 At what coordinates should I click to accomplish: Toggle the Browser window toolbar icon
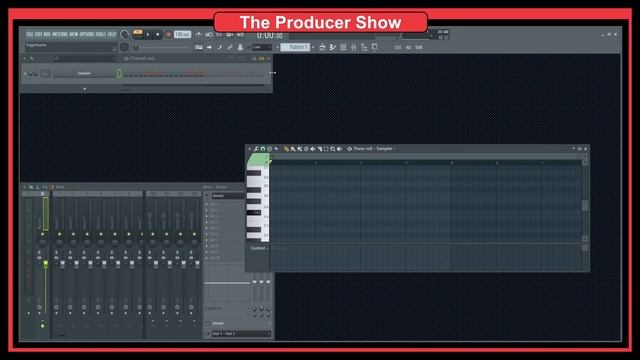(364, 47)
